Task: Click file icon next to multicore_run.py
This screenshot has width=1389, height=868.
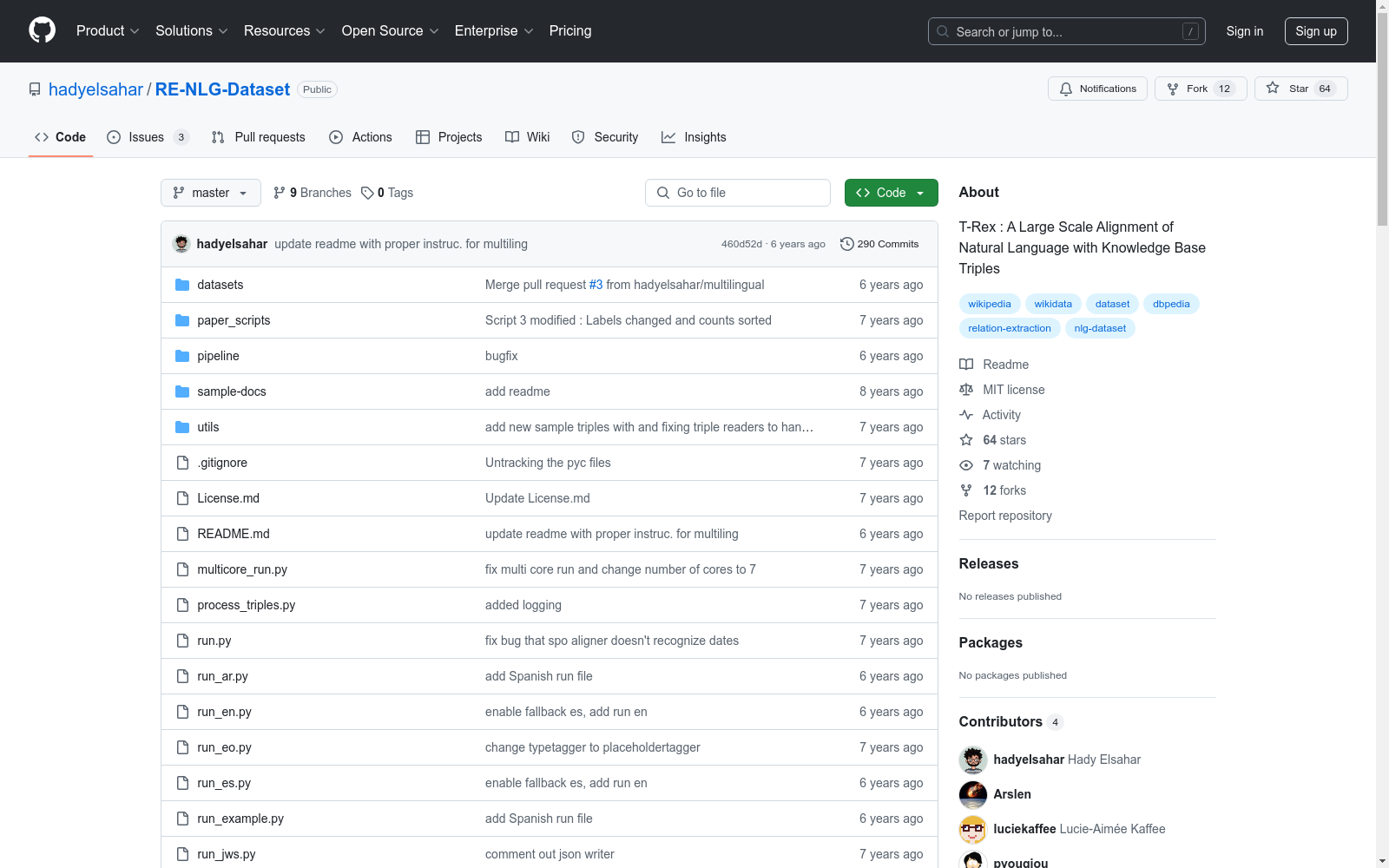Action: click(182, 569)
